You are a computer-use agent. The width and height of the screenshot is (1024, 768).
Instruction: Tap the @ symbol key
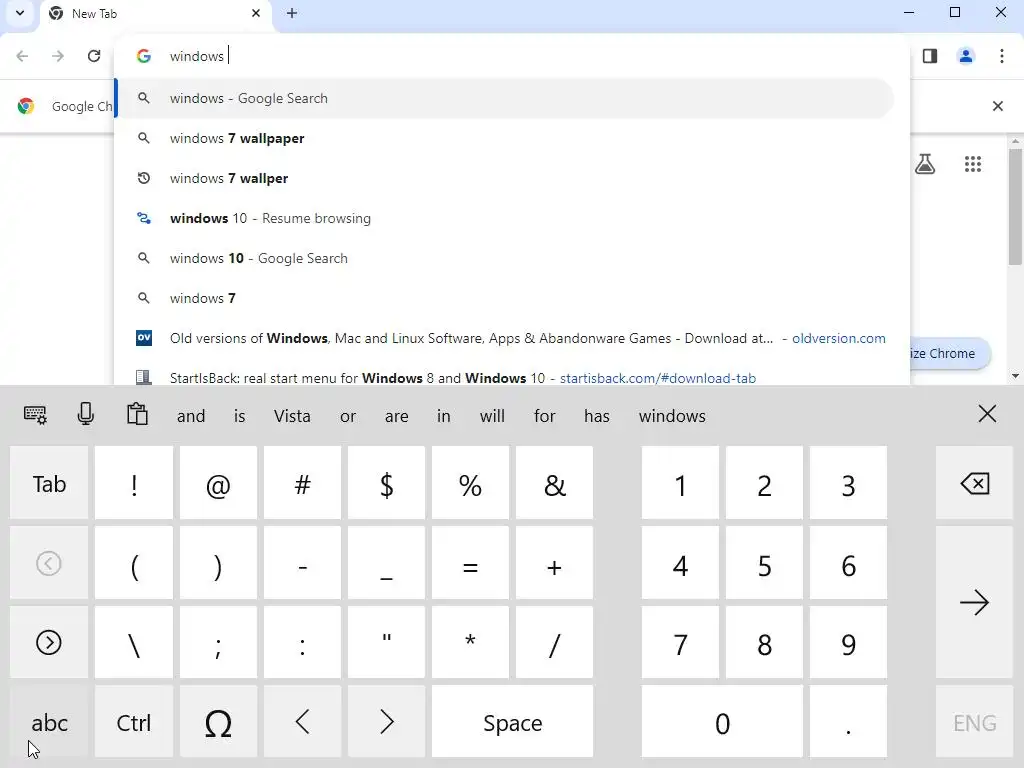click(x=218, y=483)
